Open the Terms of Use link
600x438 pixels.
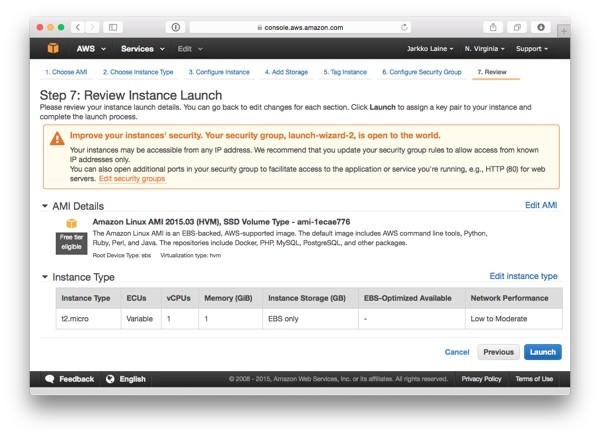click(x=534, y=379)
